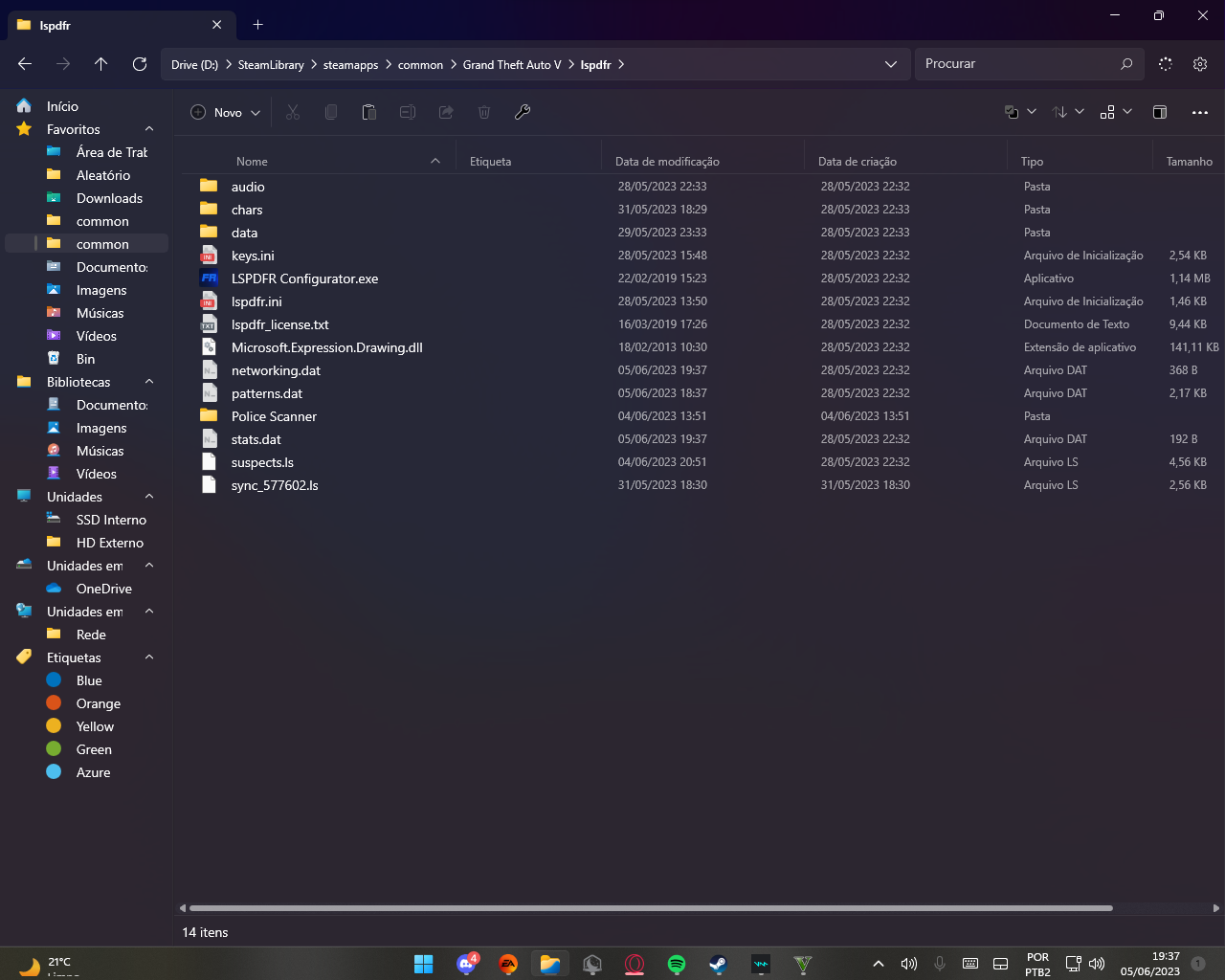
Task: Click the keys.ini file icon
Action: (x=209, y=256)
